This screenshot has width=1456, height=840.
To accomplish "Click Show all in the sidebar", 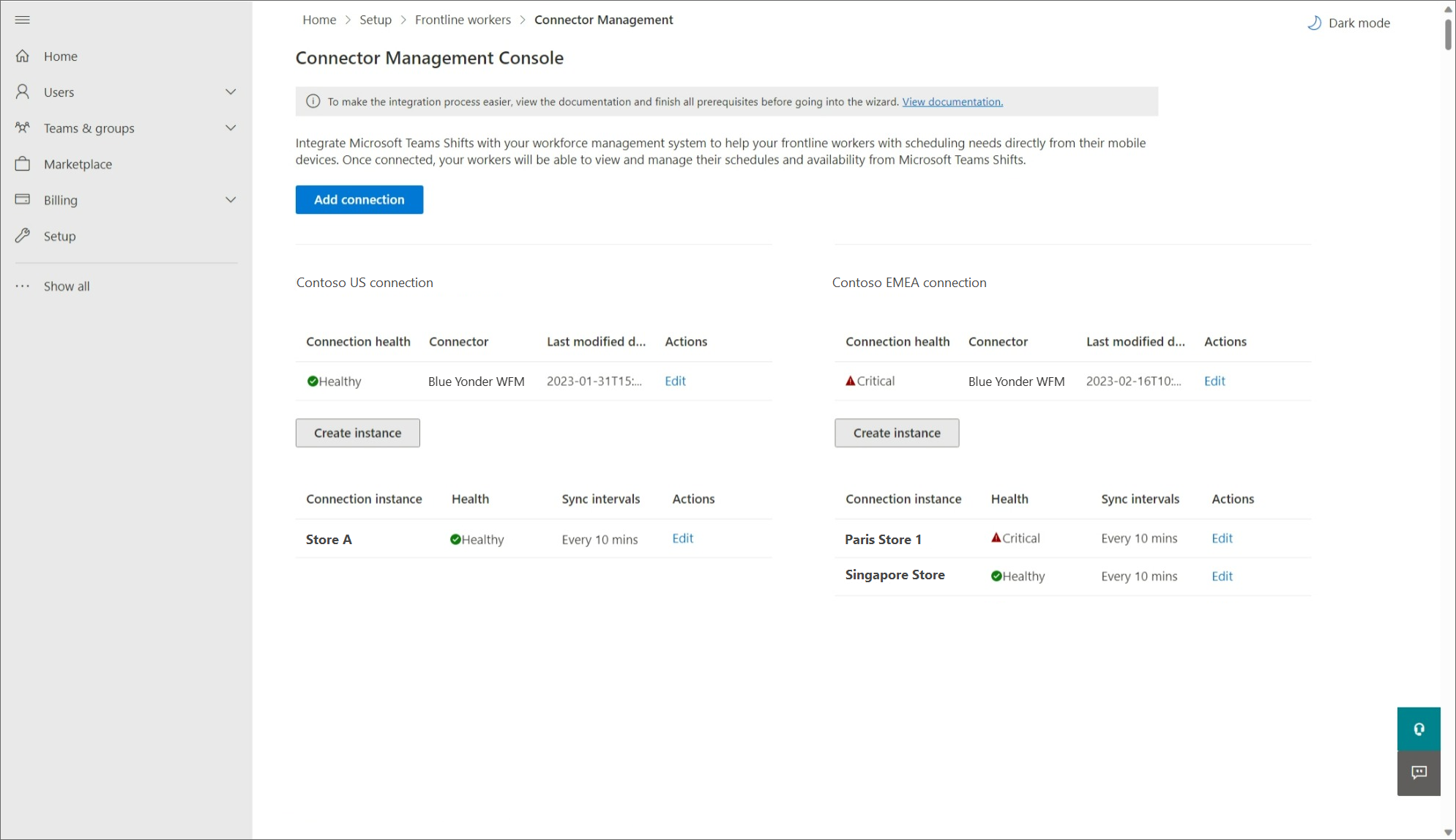I will (66, 286).
